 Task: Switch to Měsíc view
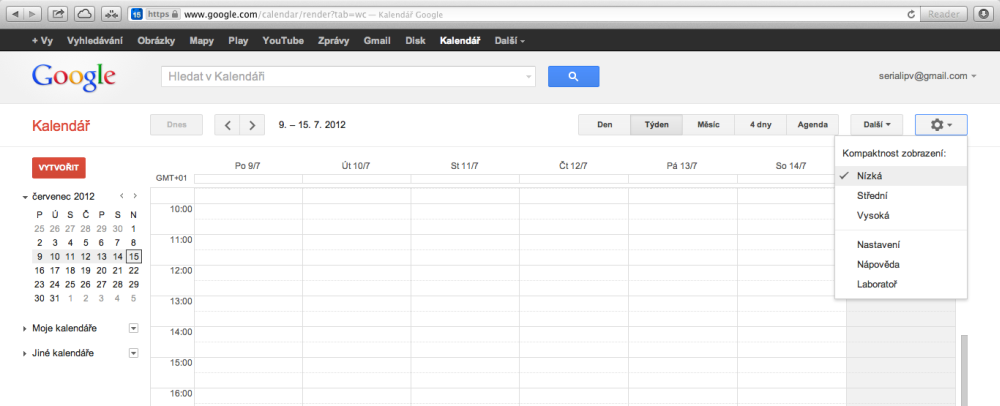(709, 125)
